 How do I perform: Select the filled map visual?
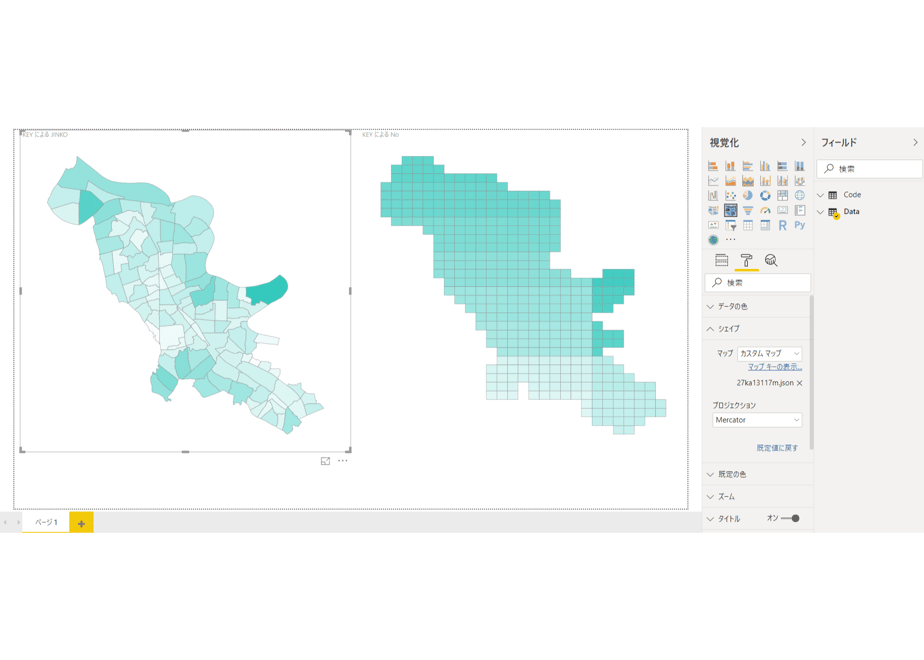[x=713, y=210]
